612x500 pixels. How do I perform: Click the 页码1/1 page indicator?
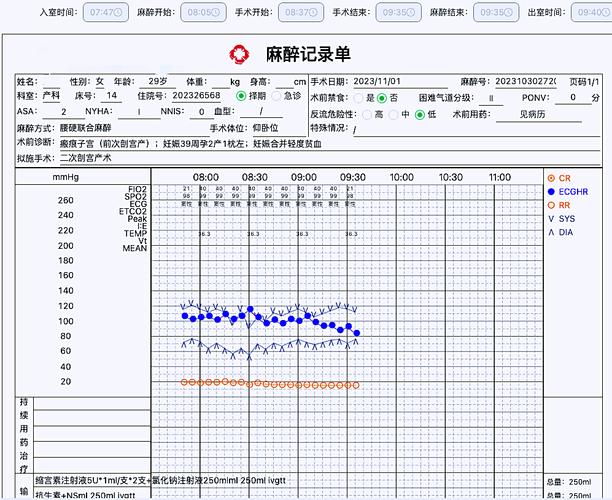click(584, 82)
